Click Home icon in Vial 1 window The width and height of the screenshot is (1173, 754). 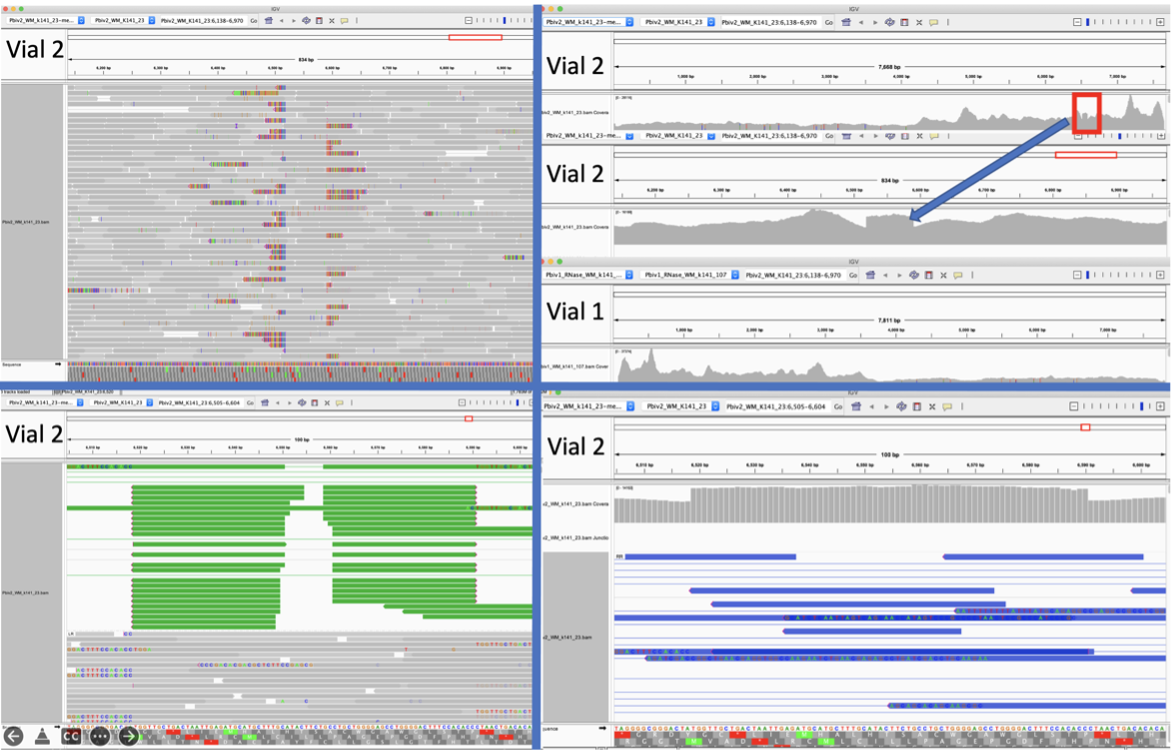tap(870, 275)
